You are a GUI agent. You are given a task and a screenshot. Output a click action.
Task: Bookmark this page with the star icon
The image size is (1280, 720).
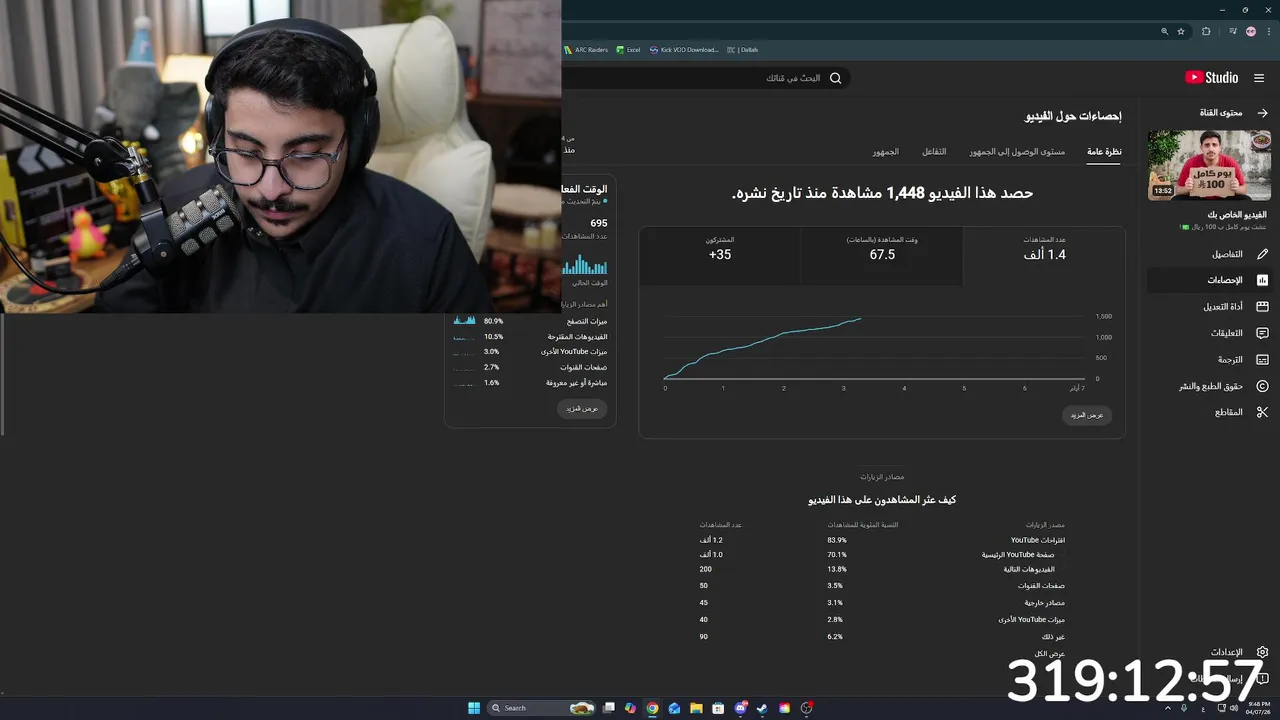tap(1181, 31)
